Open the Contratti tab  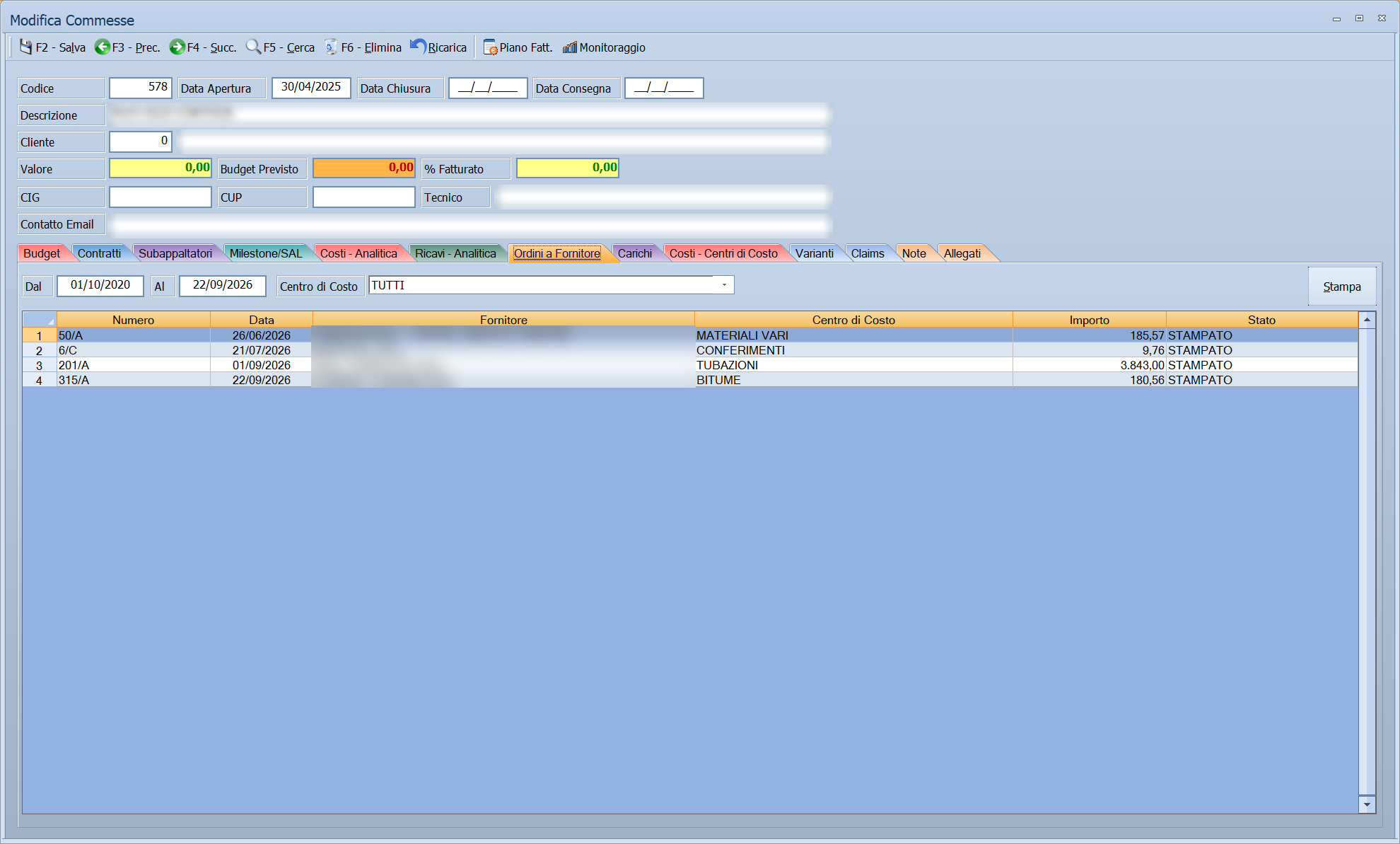99,253
